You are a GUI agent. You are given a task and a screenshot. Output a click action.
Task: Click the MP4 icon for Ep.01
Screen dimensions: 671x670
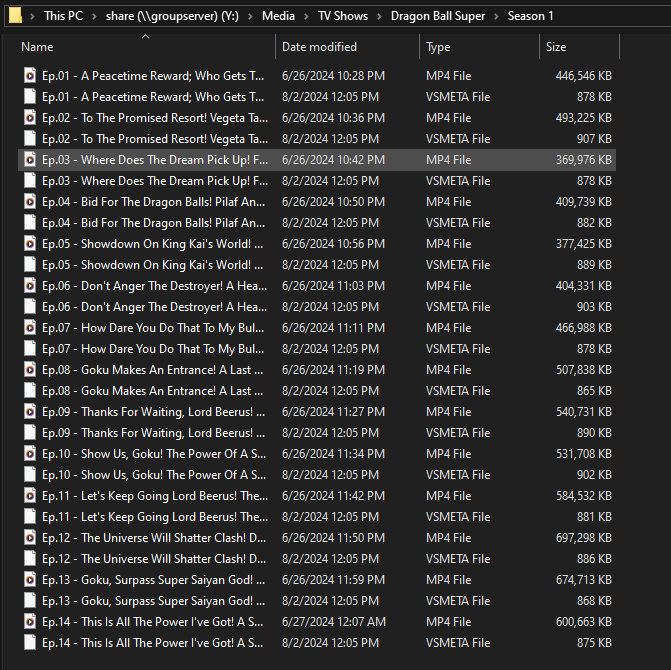pos(30,76)
